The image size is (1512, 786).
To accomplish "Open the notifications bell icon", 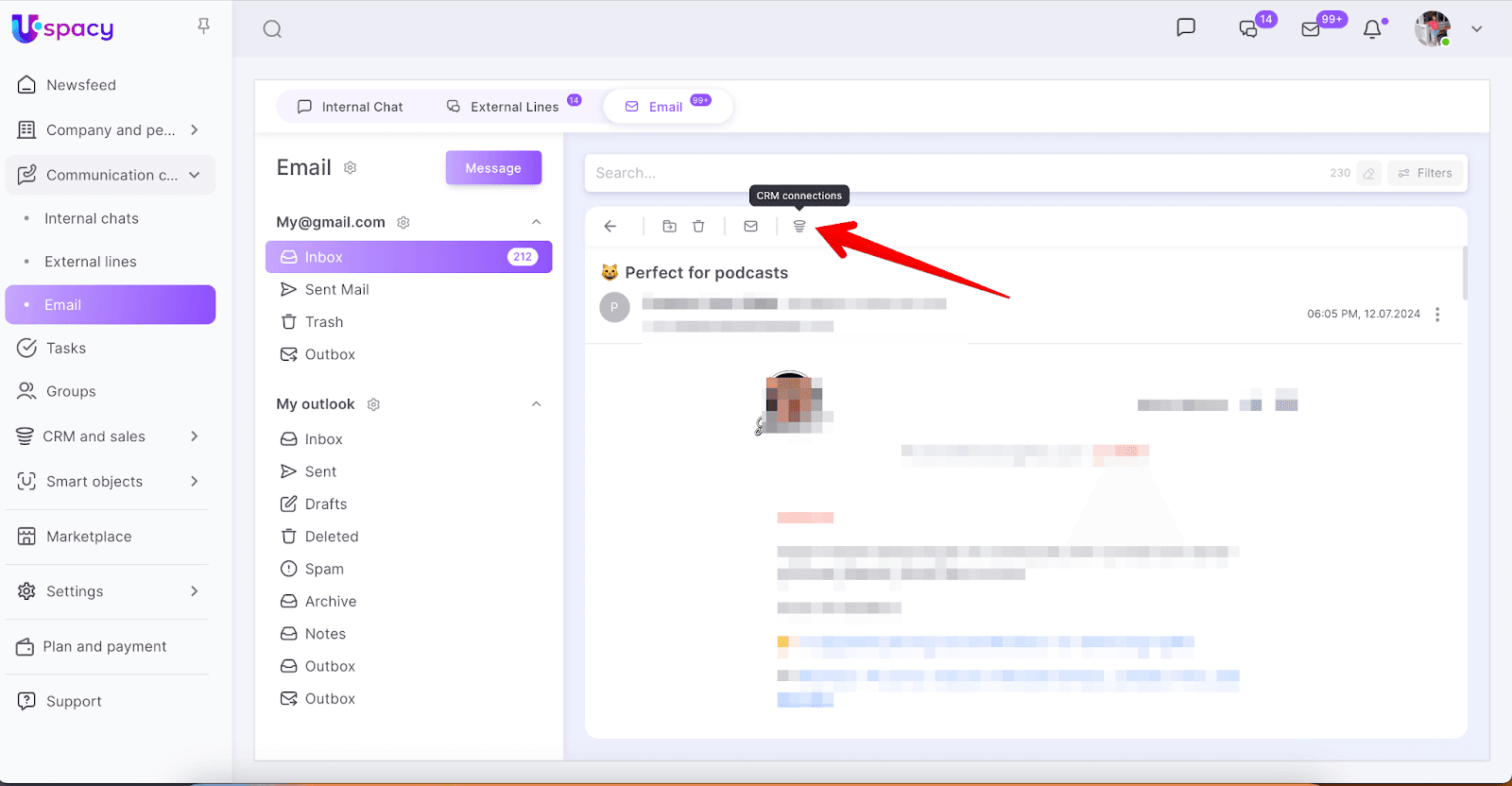I will (1372, 29).
